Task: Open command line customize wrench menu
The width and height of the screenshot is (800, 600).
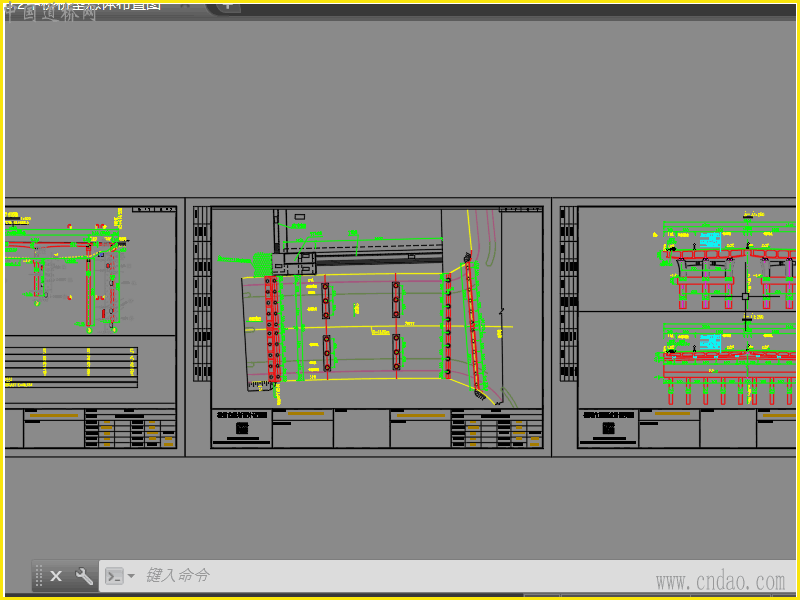Action: 84,576
